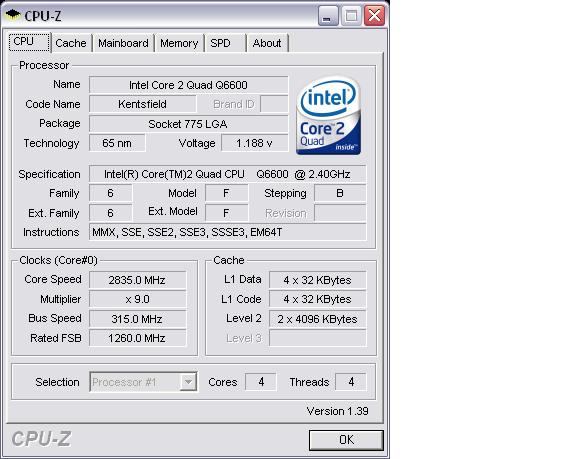576x459 pixels.
Task: Switch to the Cache tab
Action: pos(71,43)
